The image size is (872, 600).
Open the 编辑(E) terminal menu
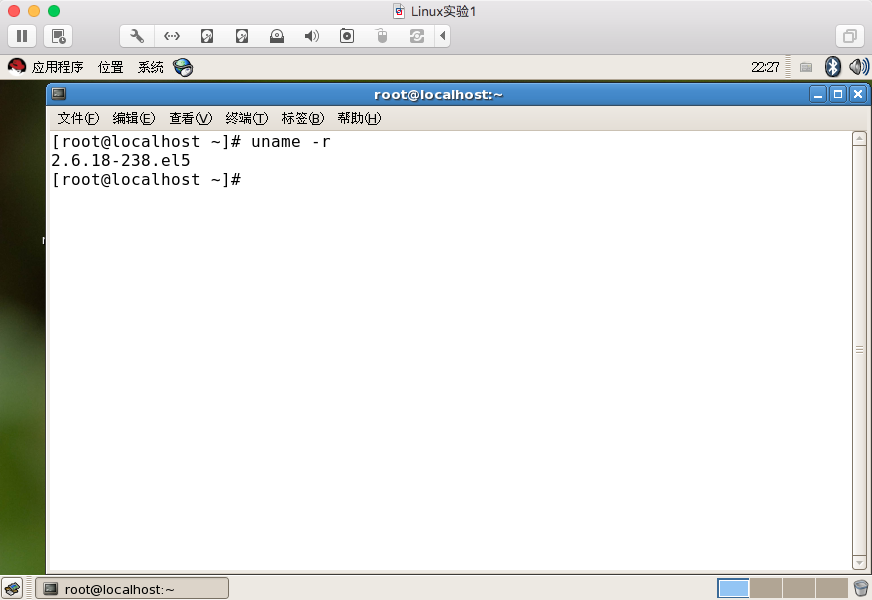tap(133, 118)
